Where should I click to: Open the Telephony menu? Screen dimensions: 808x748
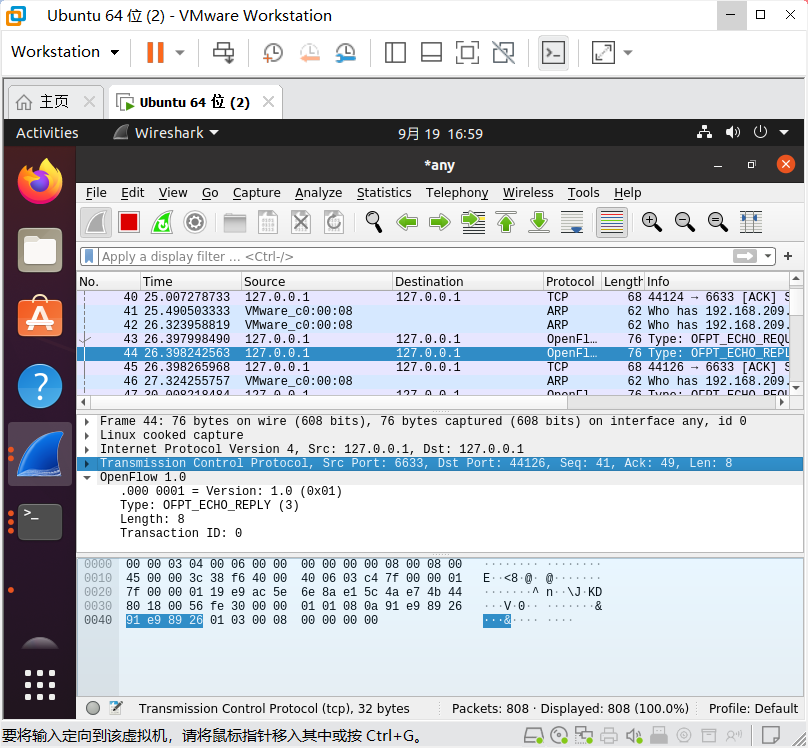(x=457, y=193)
